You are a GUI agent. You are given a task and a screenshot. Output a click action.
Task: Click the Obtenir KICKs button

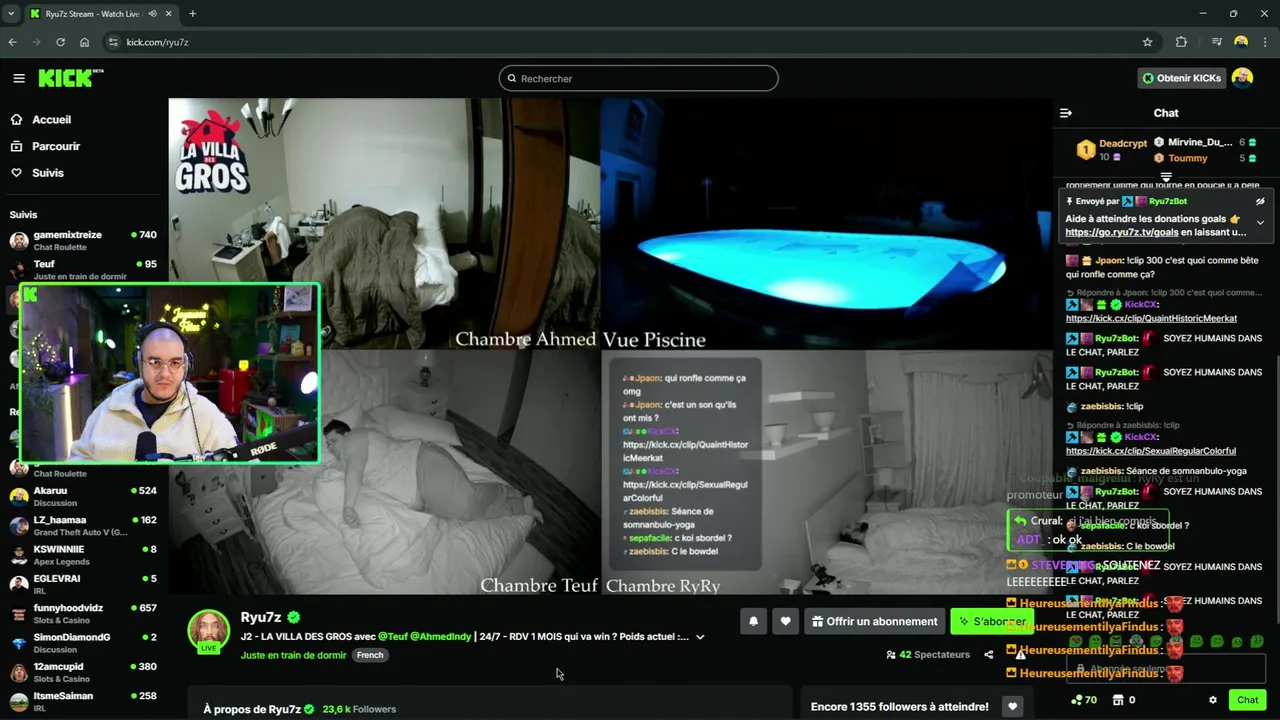1181,78
